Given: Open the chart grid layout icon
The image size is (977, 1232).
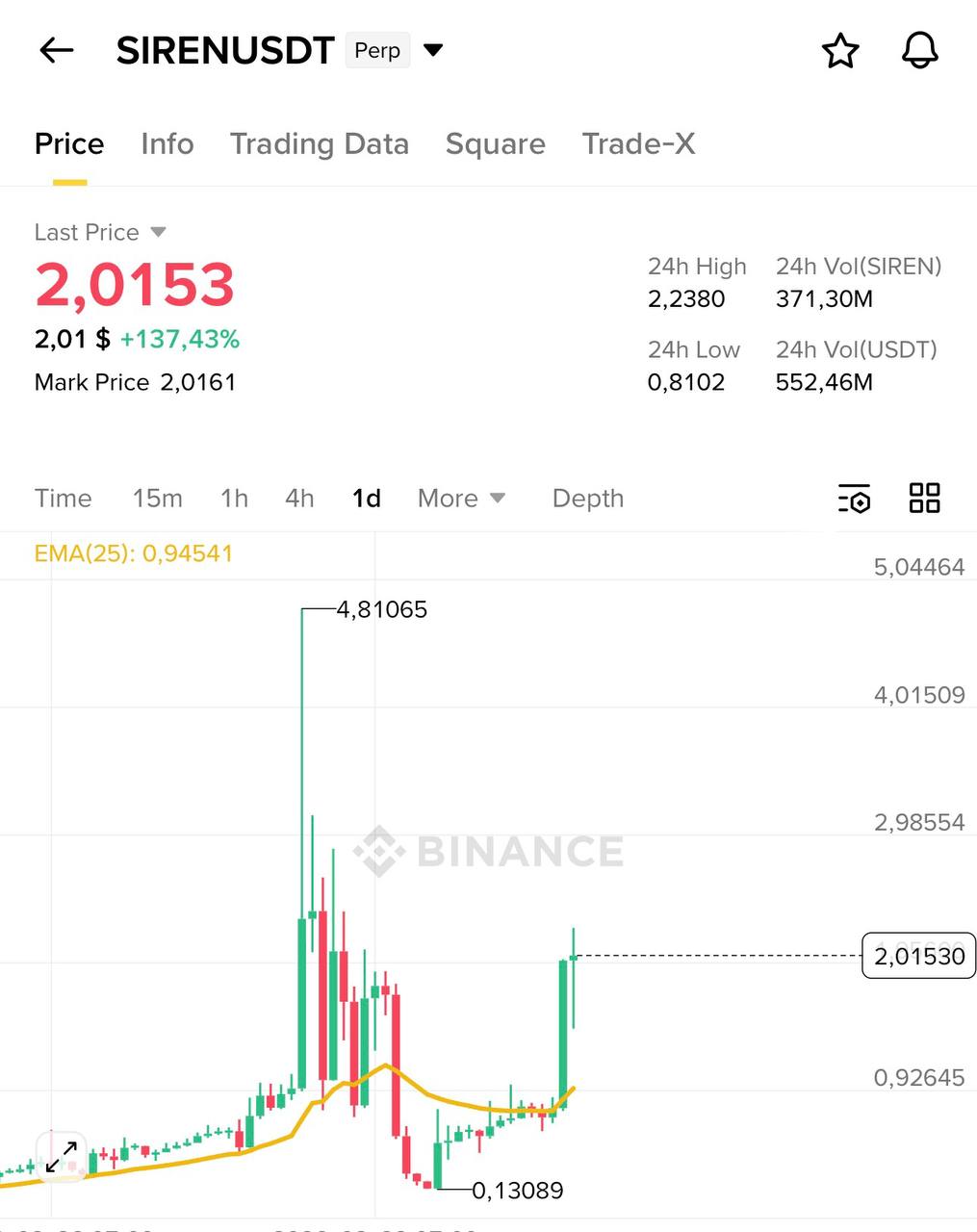Looking at the screenshot, I should pos(924,499).
